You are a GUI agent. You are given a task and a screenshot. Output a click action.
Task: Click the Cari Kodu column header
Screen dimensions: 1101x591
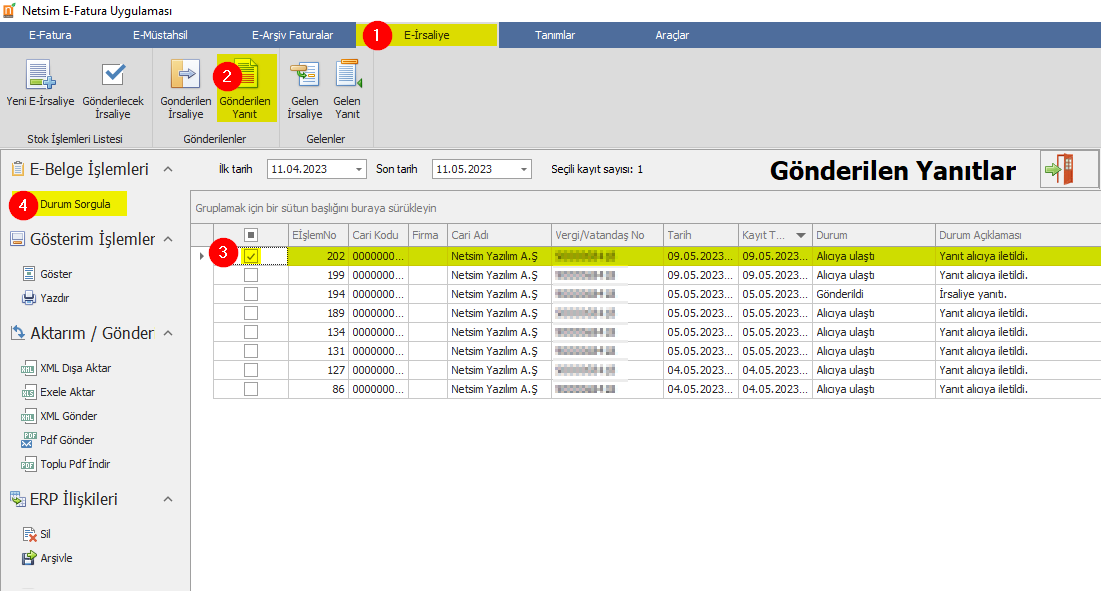pyautogui.click(x=378, y=235)
